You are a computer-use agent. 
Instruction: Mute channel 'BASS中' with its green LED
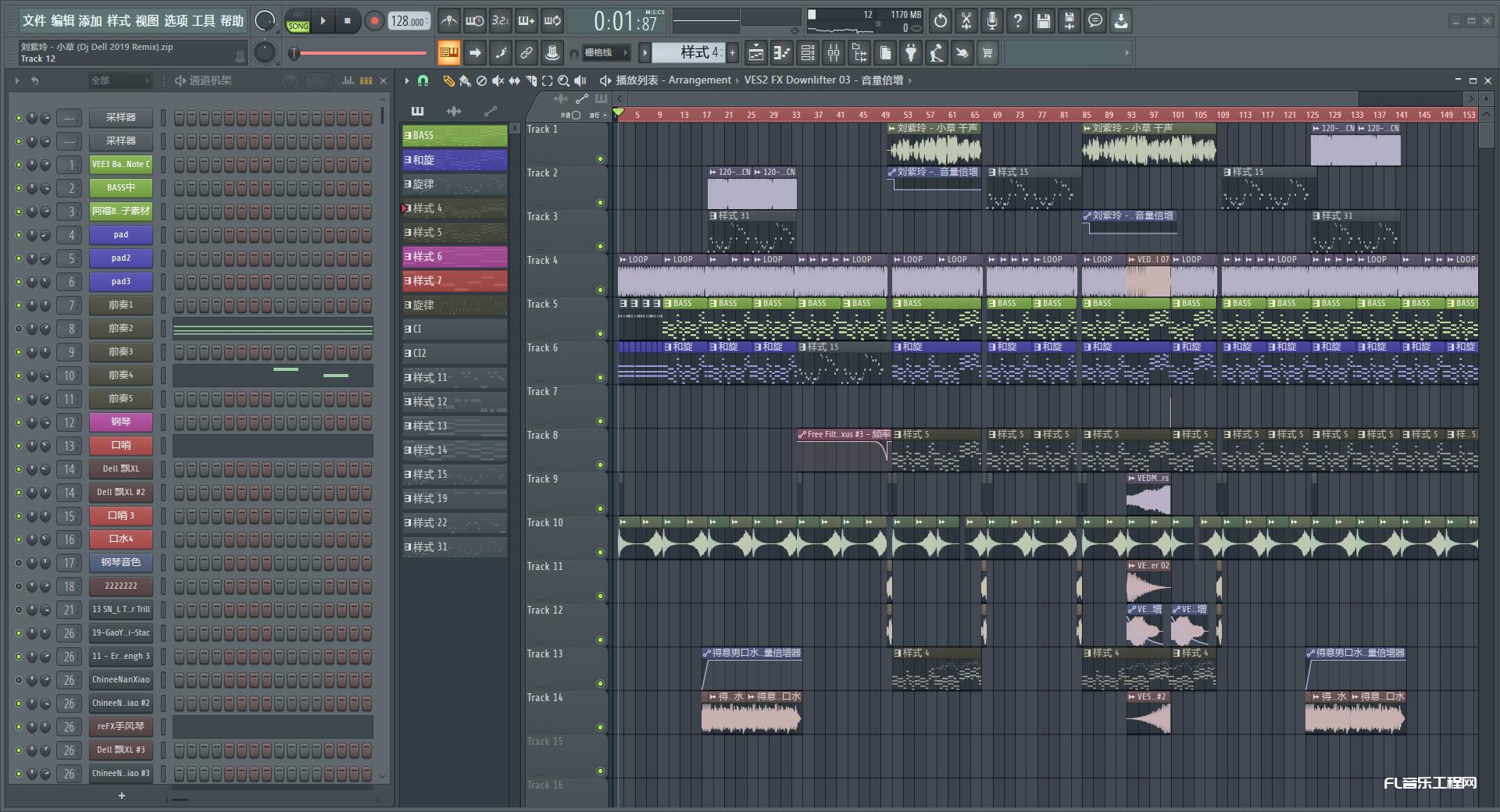pos(19,188)
